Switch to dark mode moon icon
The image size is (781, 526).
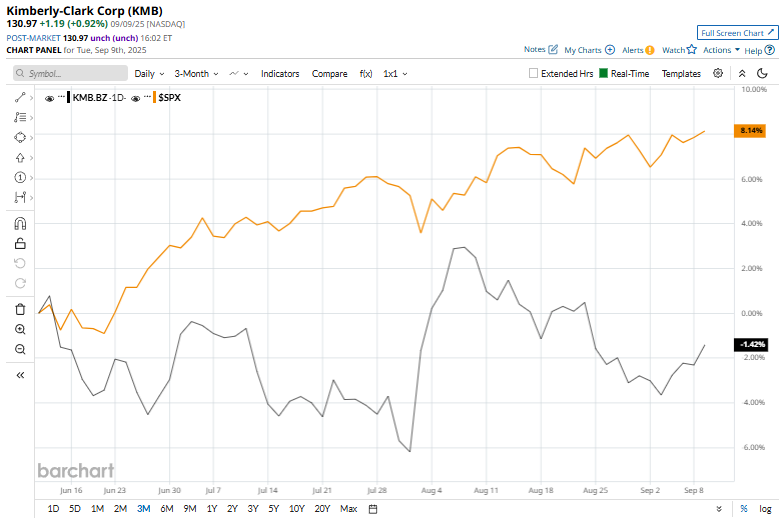pos(762,74)
